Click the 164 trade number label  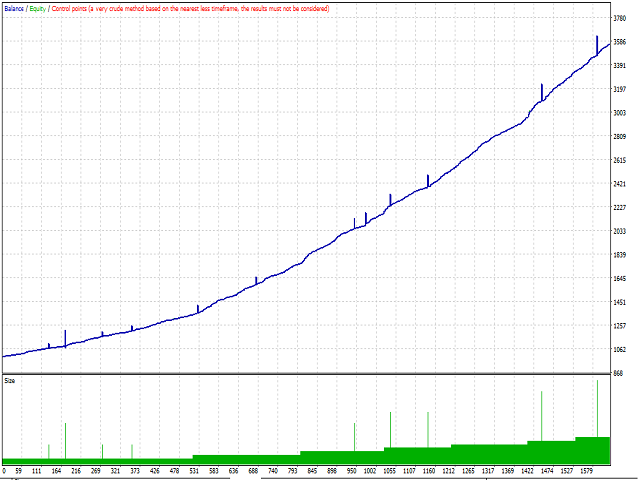point(58,470)
